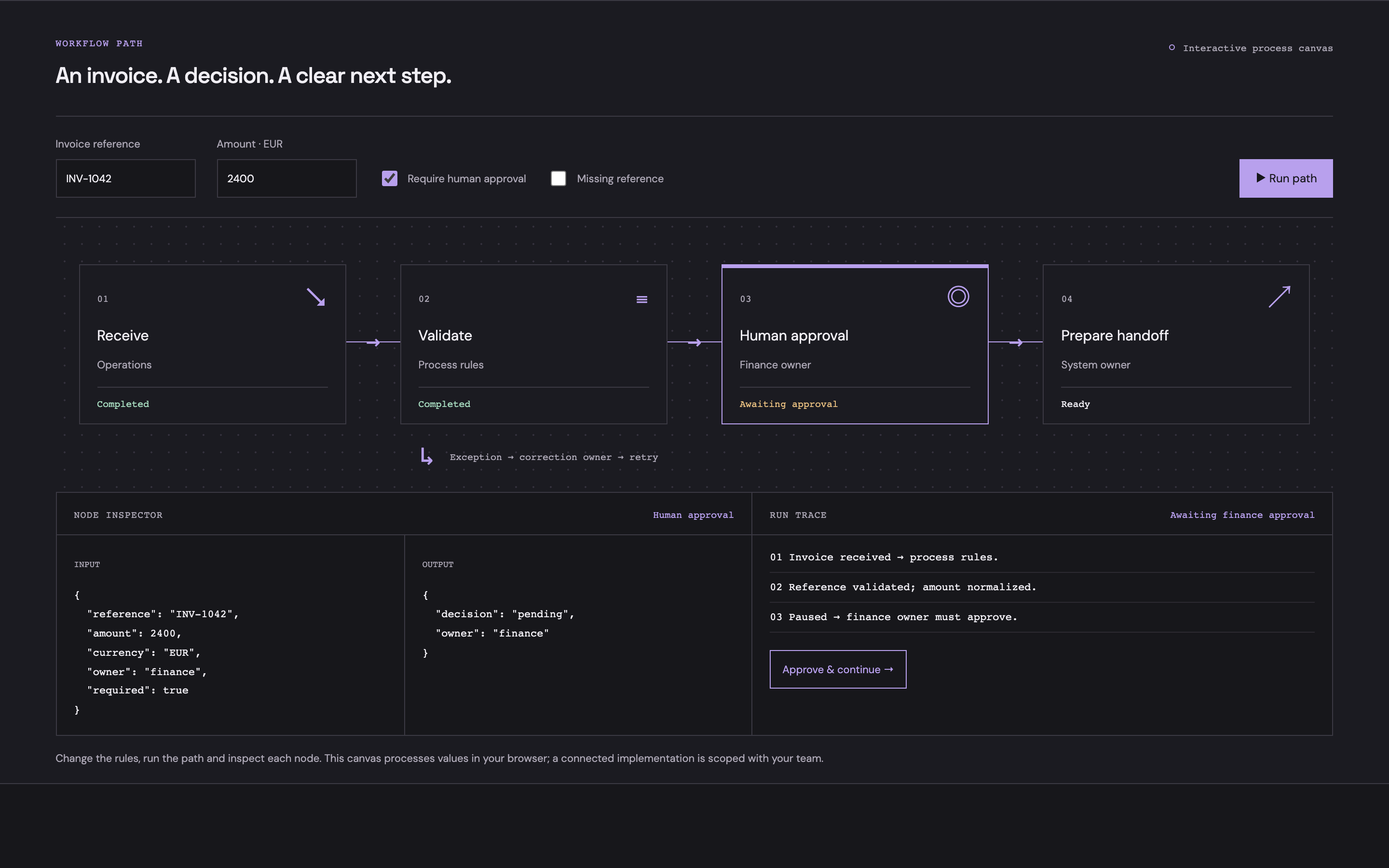Click the "currency": "EUR" input line
1389x868 pixels.
click(x=144, y=653)
